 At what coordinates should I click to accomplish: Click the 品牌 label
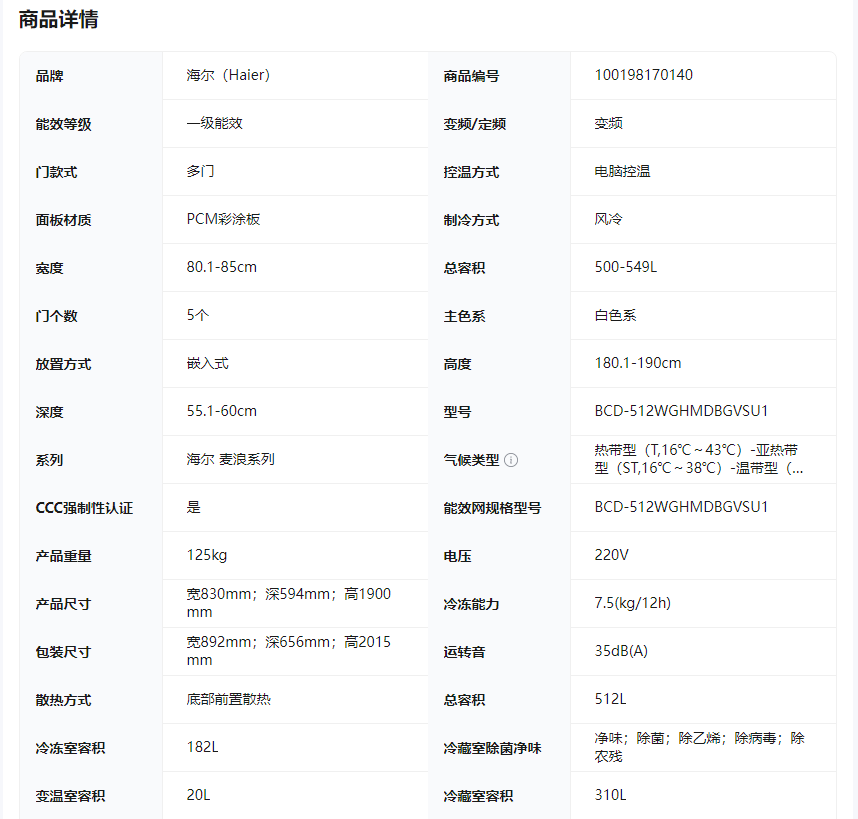coord(49,76)
